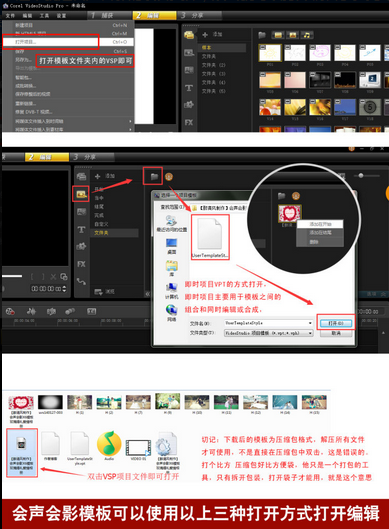This screenshot has height=529, width=389.
Task: Open the Title T icon in middle window sidebar
Action: 81,230
